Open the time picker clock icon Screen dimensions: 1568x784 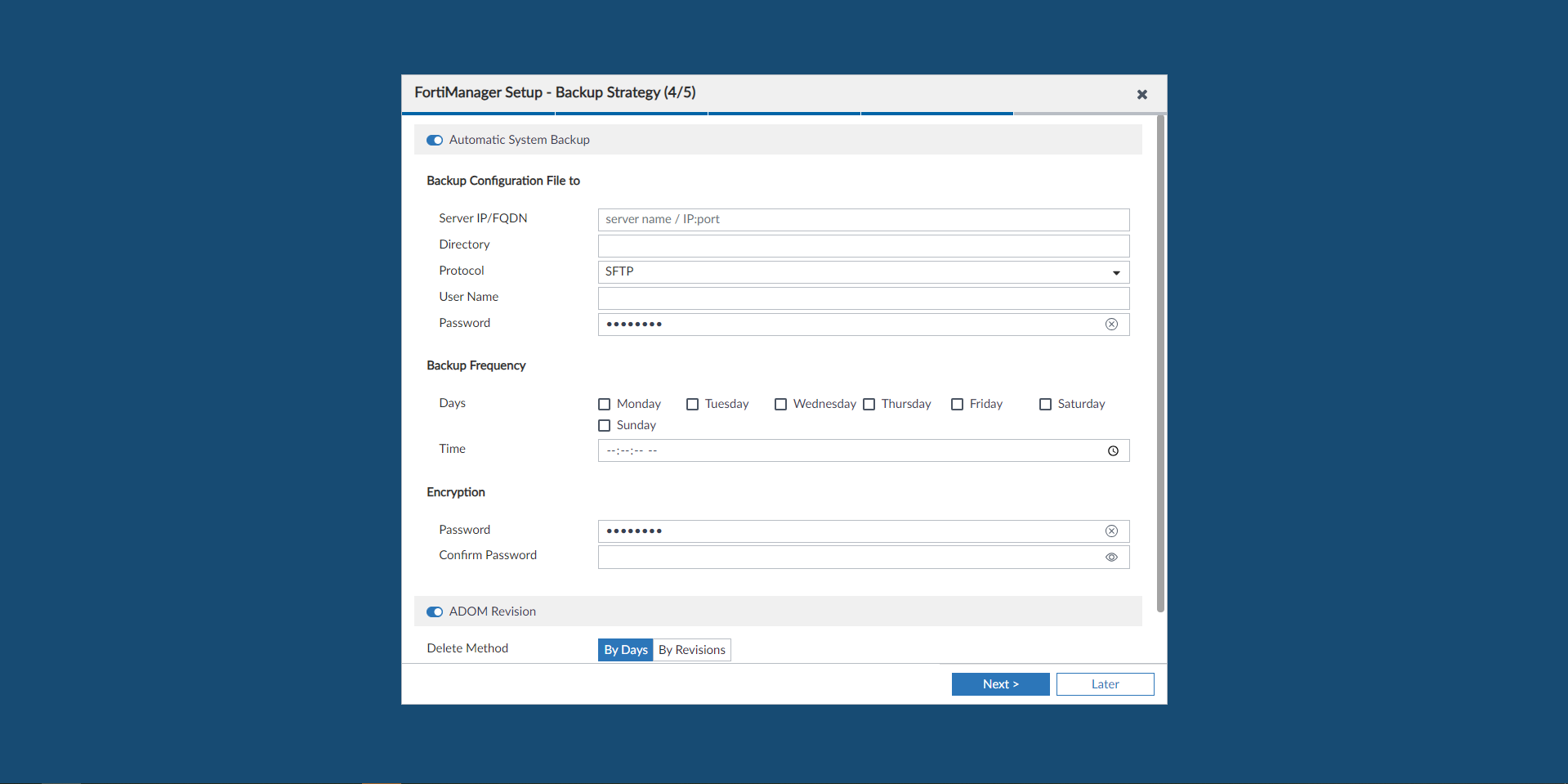[1112, 451]
